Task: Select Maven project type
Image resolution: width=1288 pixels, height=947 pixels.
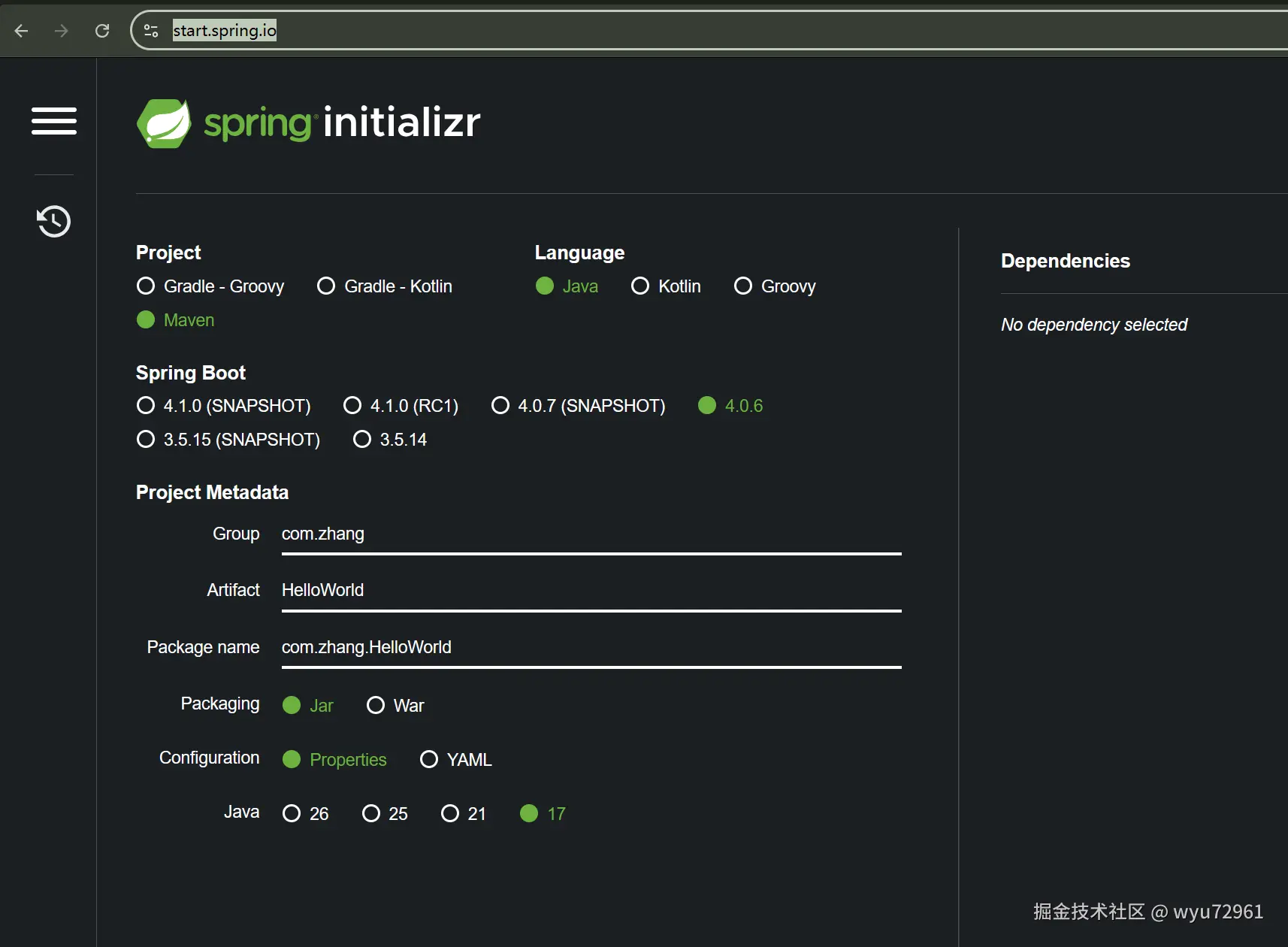Action: click(x=176, y=320)
